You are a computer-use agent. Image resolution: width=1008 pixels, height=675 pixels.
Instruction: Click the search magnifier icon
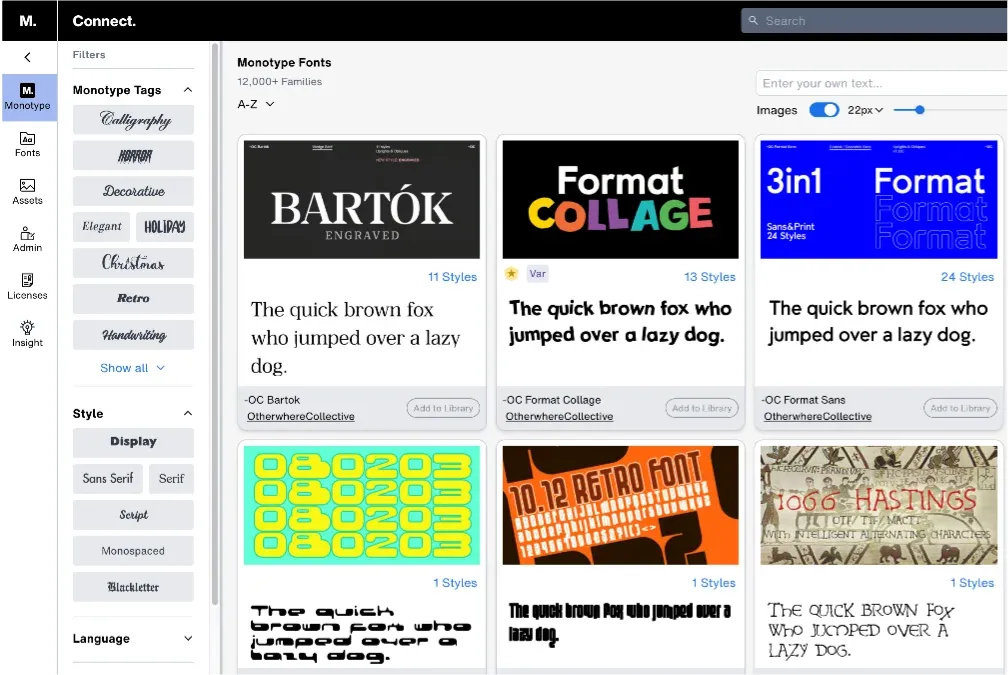753,21
